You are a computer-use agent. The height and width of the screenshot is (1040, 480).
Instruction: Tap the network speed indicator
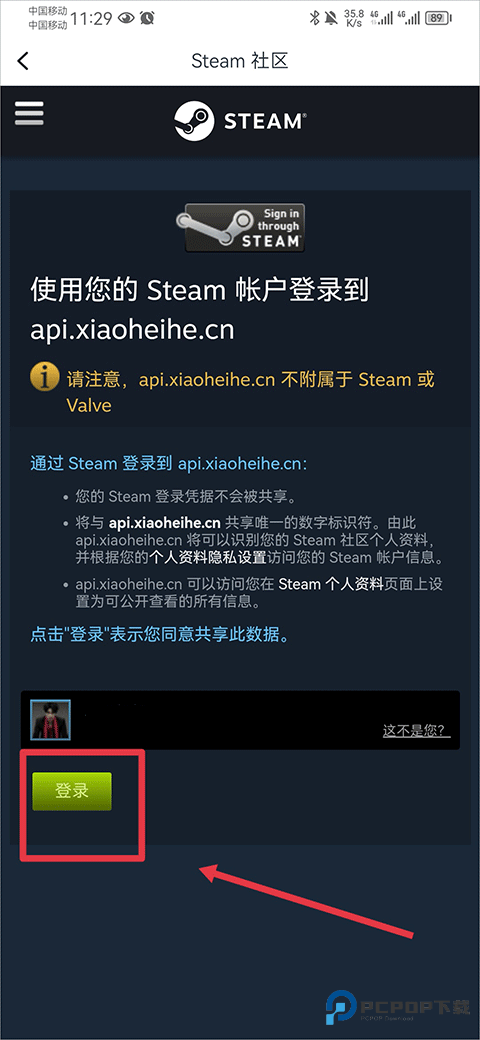(353, 19)
